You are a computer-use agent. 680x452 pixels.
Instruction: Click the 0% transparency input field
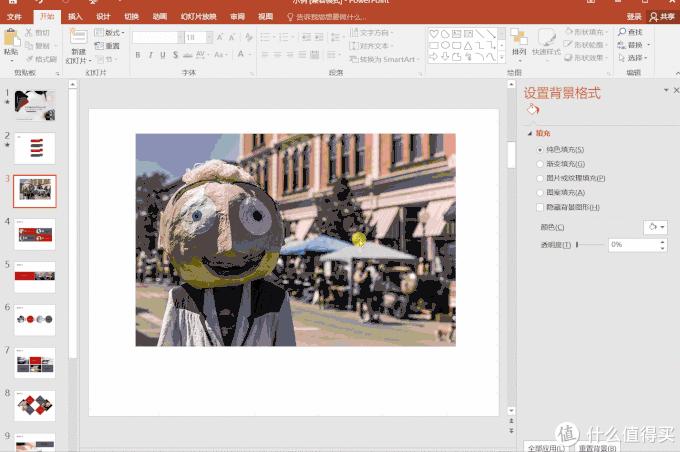point(634,245)
